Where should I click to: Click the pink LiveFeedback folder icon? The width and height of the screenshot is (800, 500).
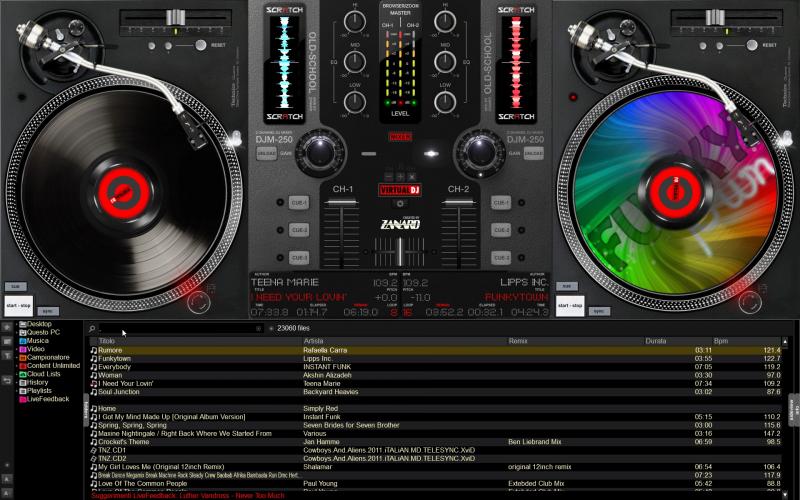pos(22,399)
